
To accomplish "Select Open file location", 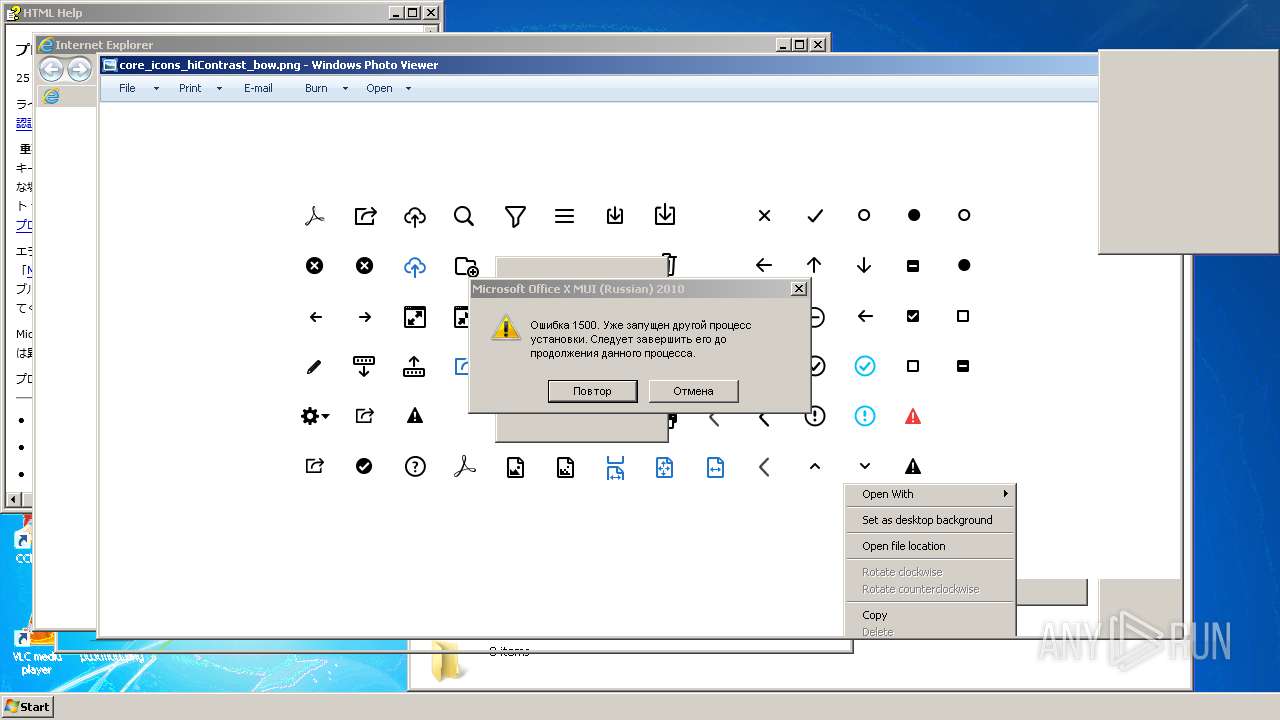I will pyautogui.click(x=930, y=546).
